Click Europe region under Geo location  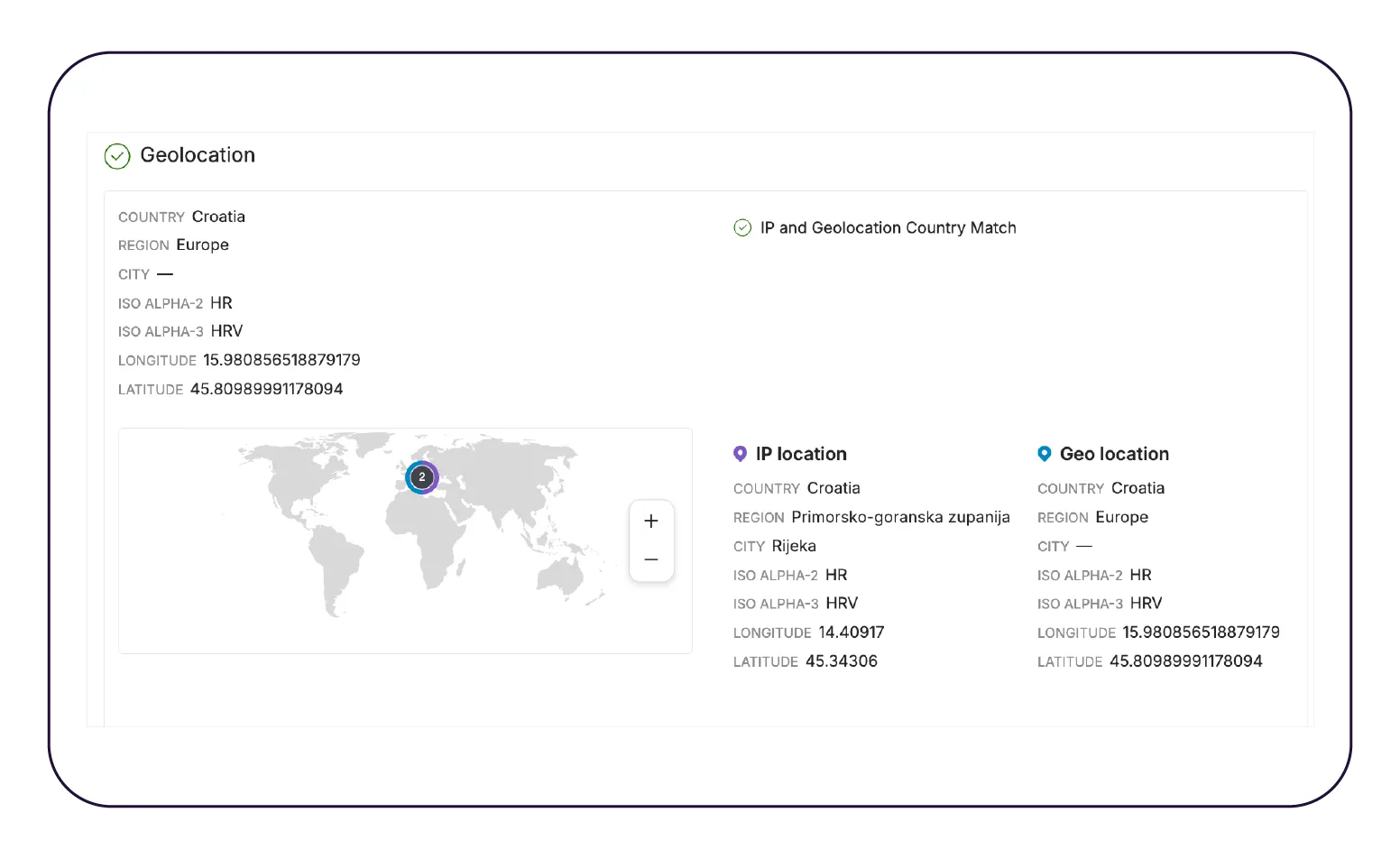click(1121, 517)
